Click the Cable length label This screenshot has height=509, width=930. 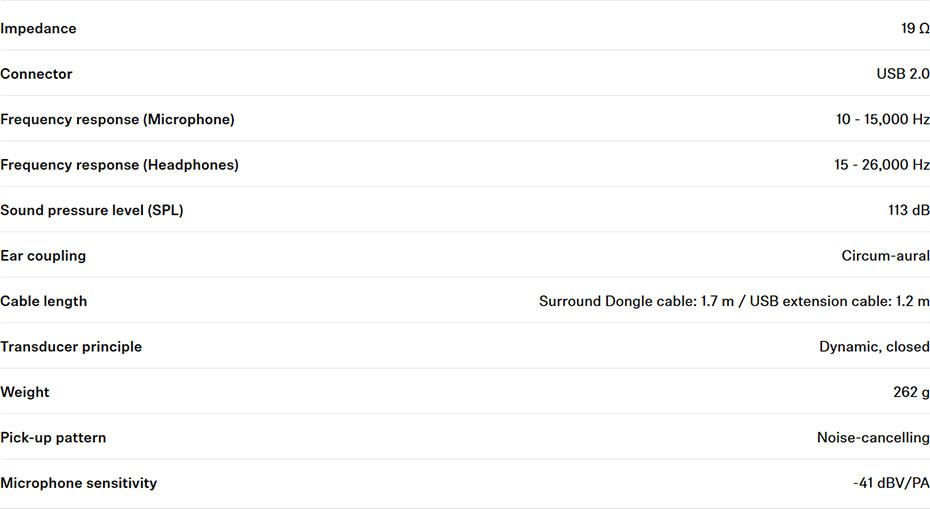click(43, 301)
